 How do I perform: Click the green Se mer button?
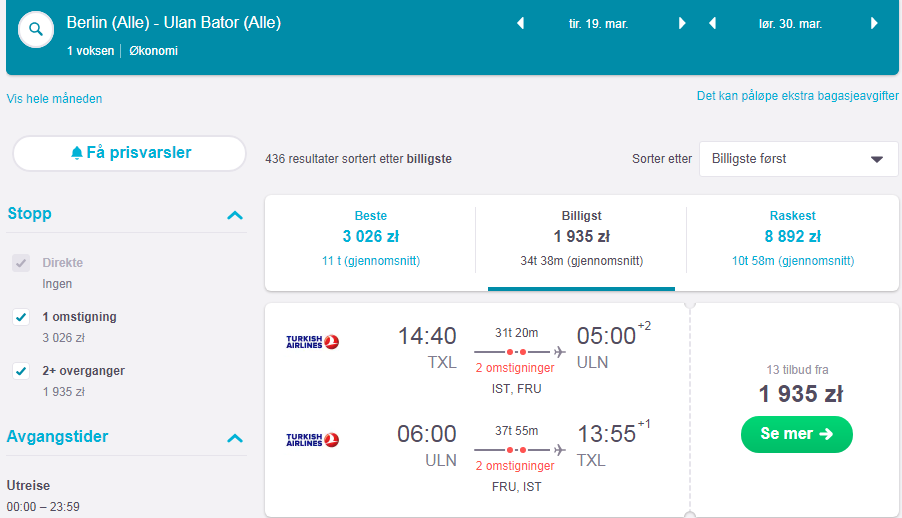797,434
